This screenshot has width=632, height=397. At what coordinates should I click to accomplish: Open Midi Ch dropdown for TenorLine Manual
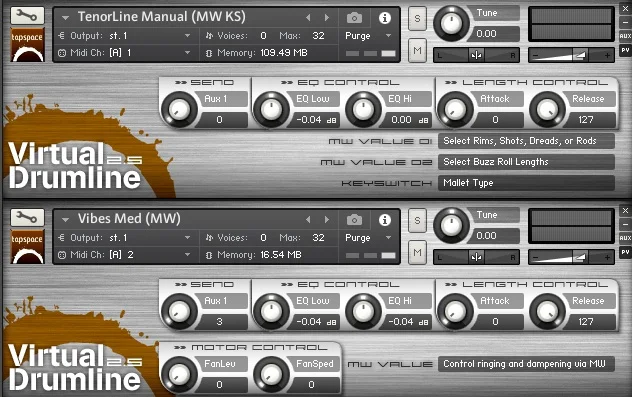click(187, 52)
